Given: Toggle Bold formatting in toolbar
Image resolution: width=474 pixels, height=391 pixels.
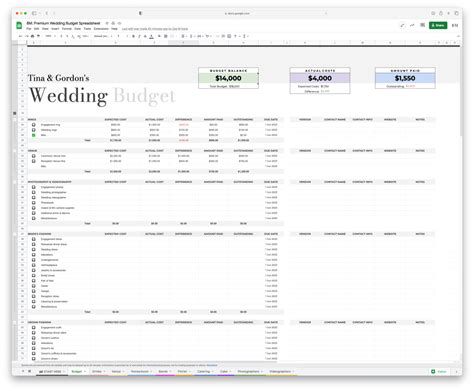Looking at the screenshot, I should click(133, 36).
